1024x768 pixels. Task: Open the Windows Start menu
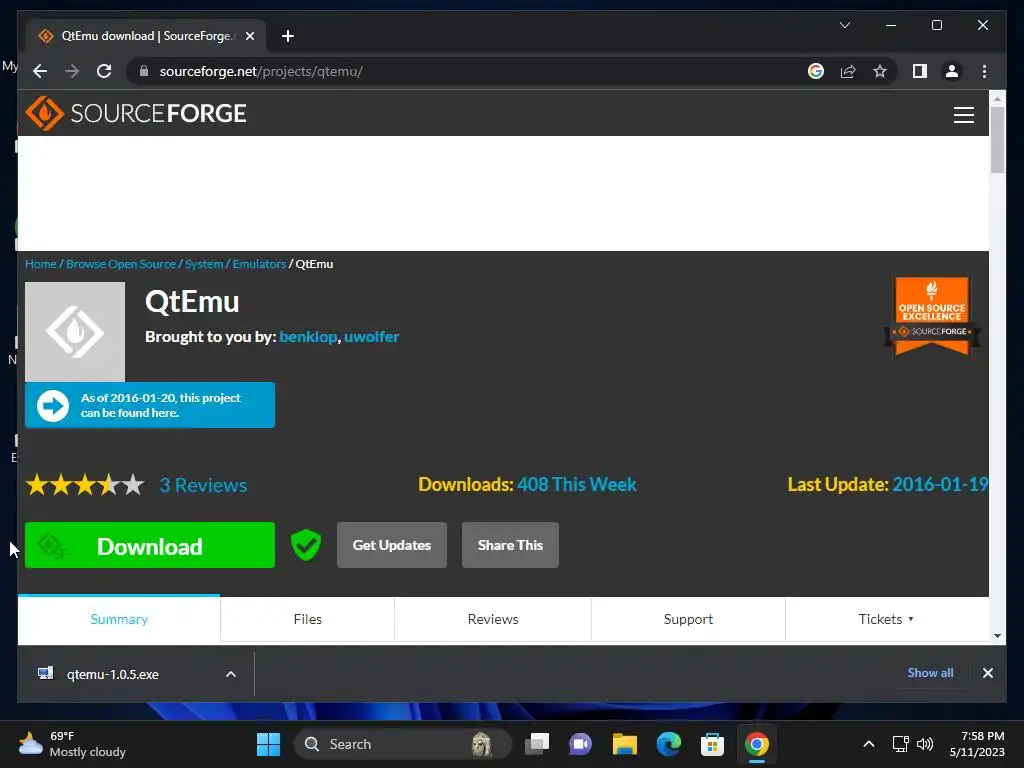pos(268,744)
